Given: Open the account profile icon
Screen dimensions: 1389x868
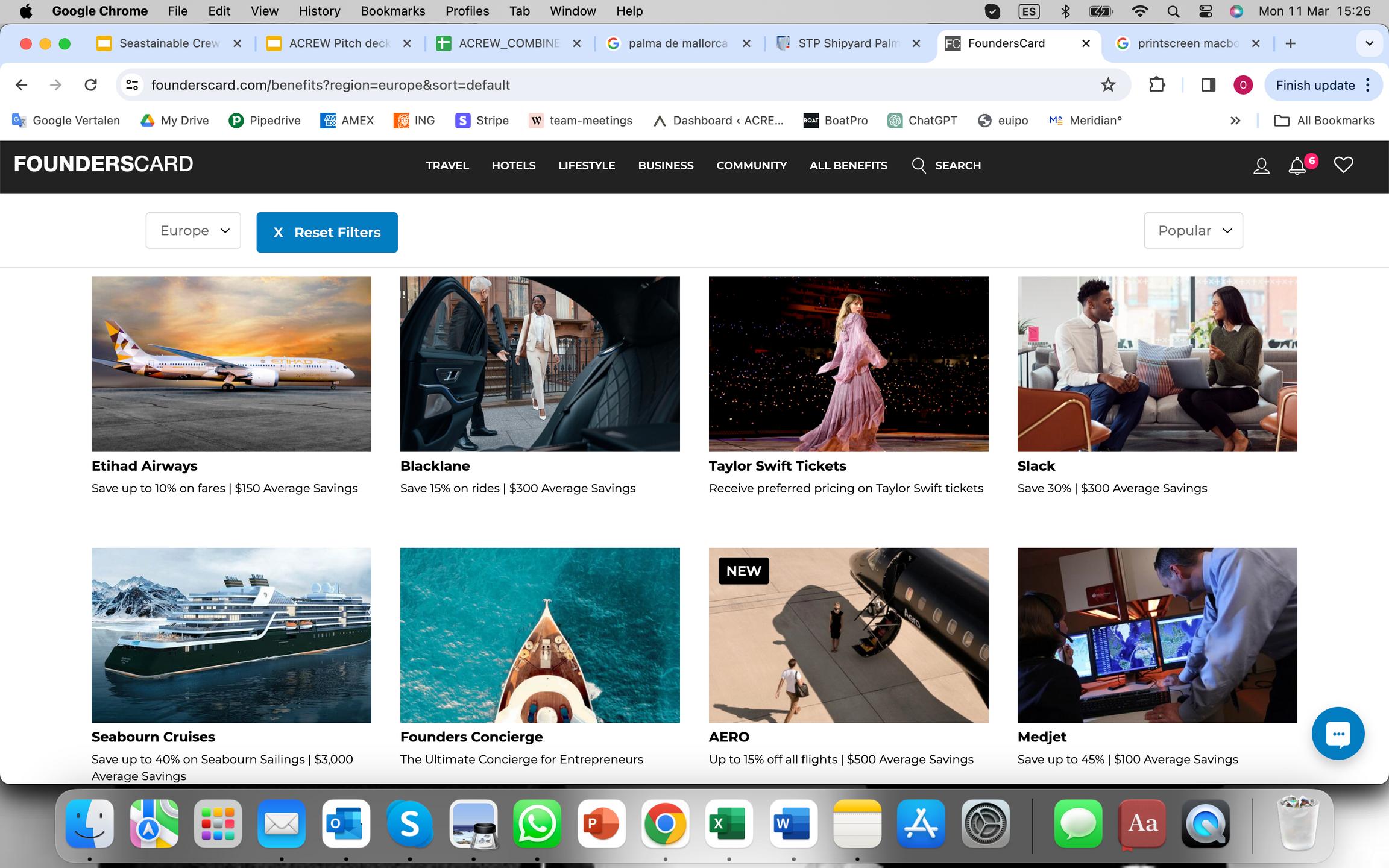Looking at the screenshot, I should 1261,166.
